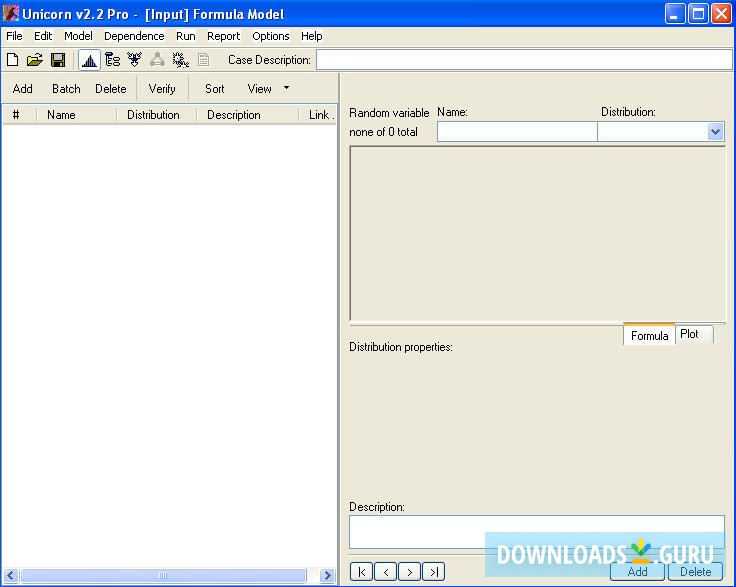
Task: Go to last record navigation button
Action: [x=434, y=572]
